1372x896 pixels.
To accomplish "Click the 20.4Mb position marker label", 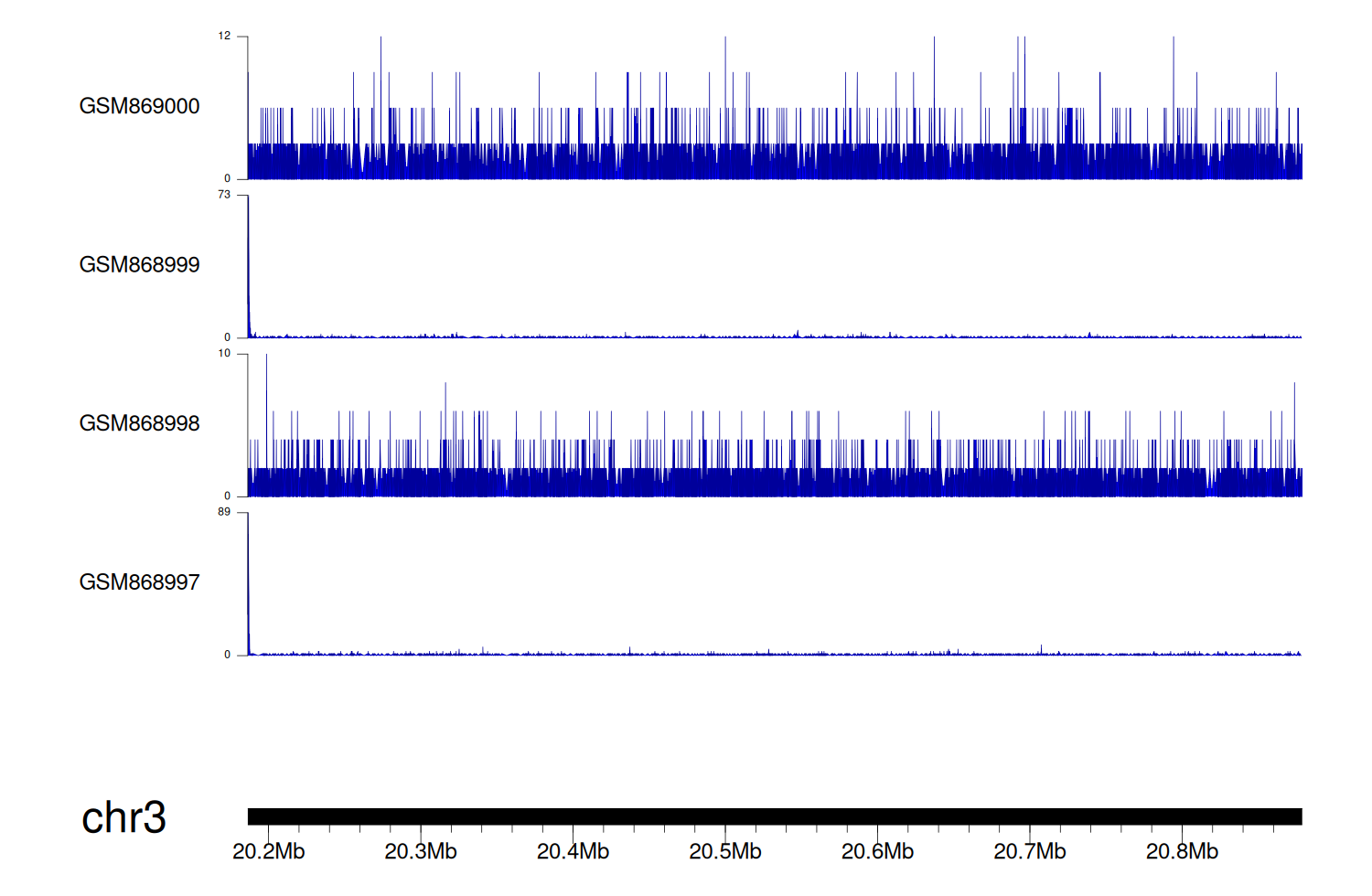I will (573, 851).
